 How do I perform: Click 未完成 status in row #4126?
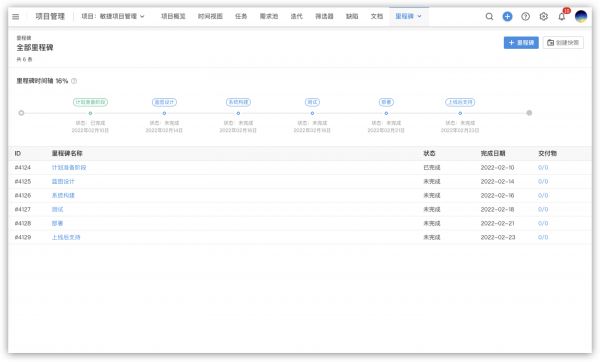(x=432, y=196)
